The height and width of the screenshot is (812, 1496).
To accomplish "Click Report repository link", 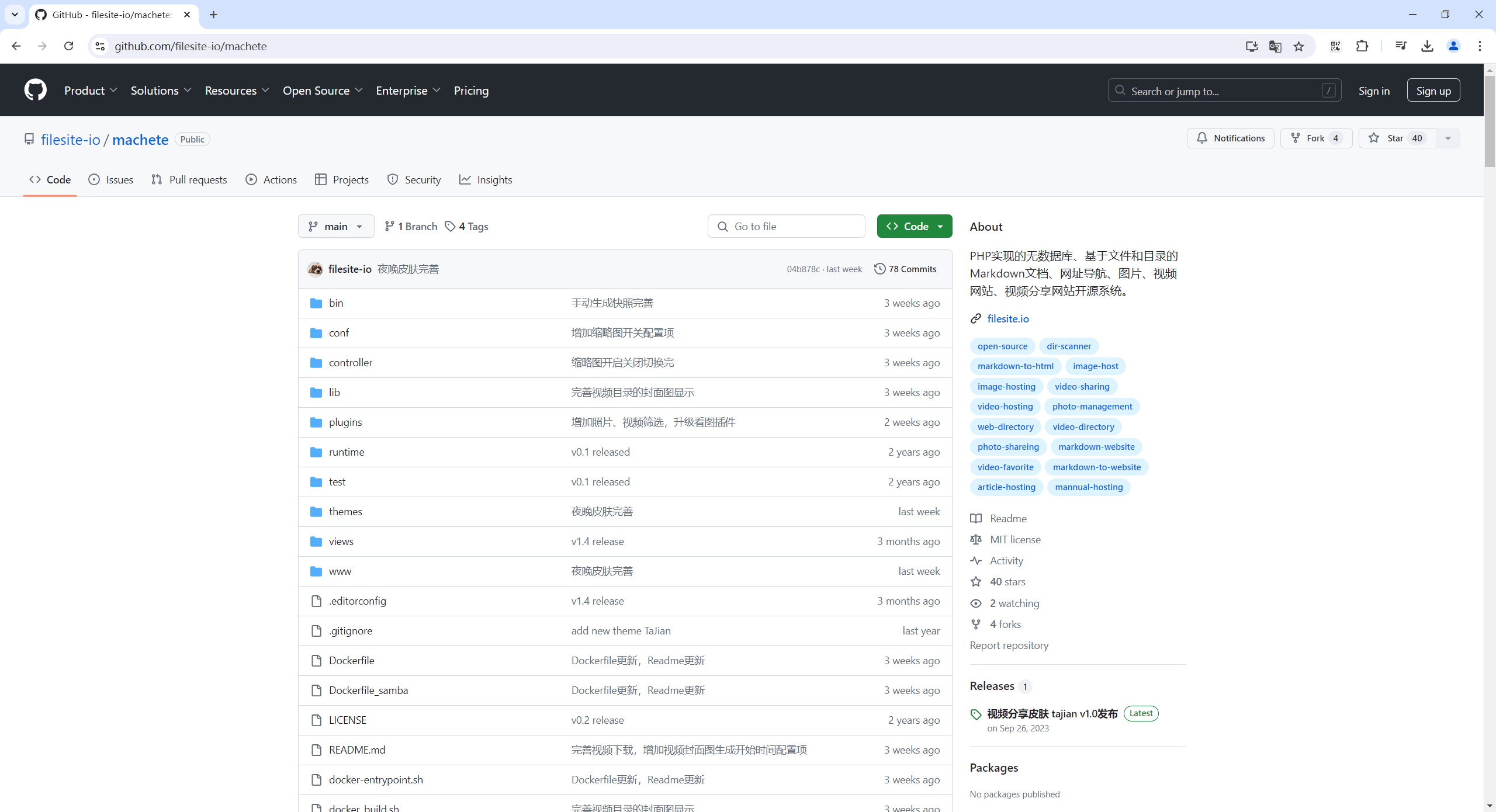I will [x=1009, y=646].
